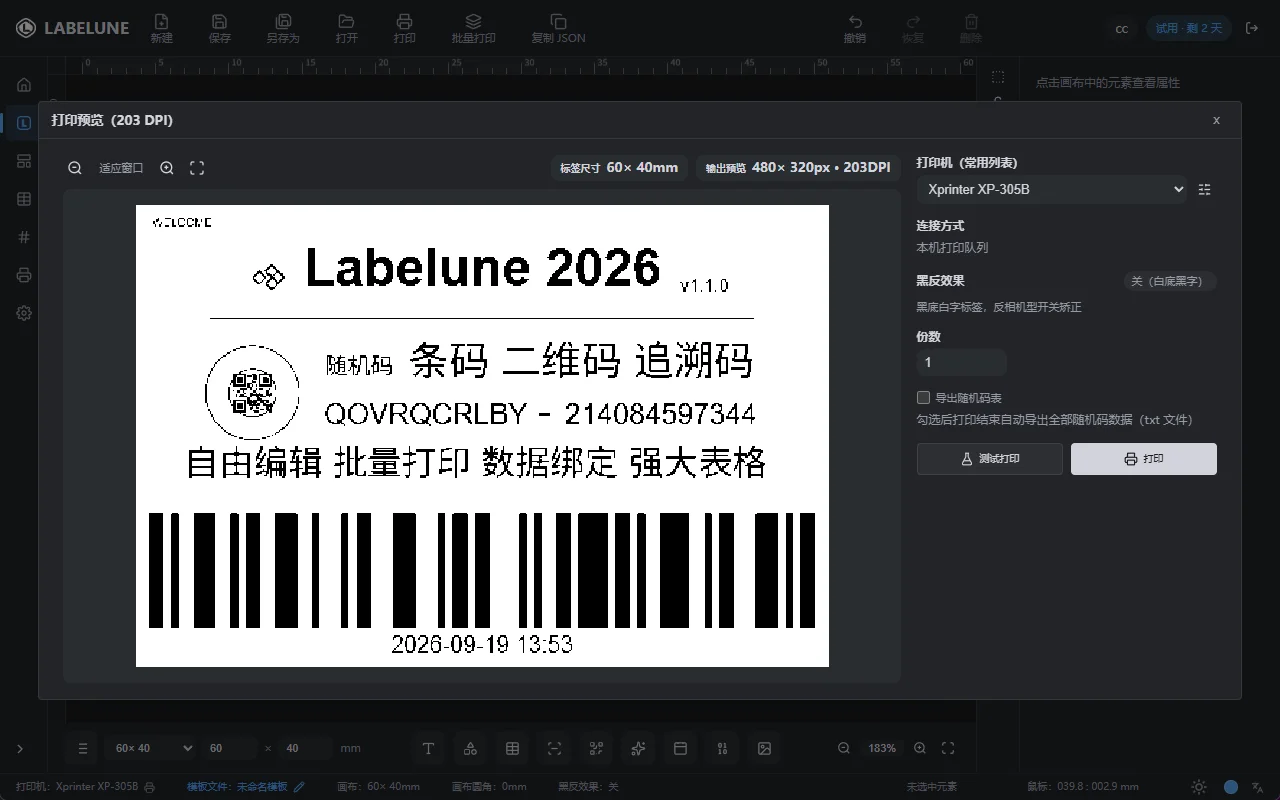1280x800 pixels.
Task: Click 适应窗口 to fit the preview
Action: pos(121,168)
